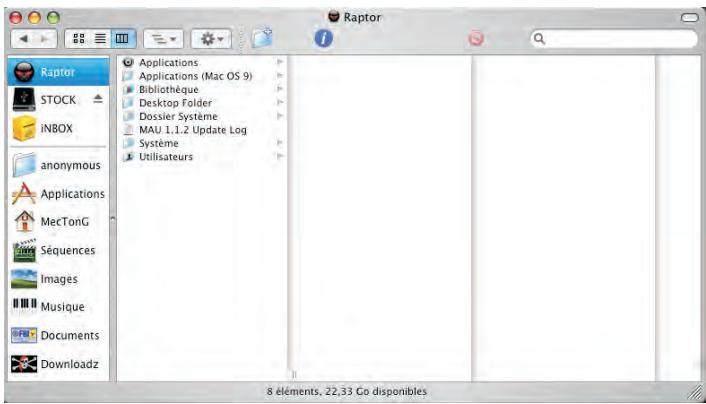Switch to list view
Screen dimensions: 706x404
click(x=100, y=39)
